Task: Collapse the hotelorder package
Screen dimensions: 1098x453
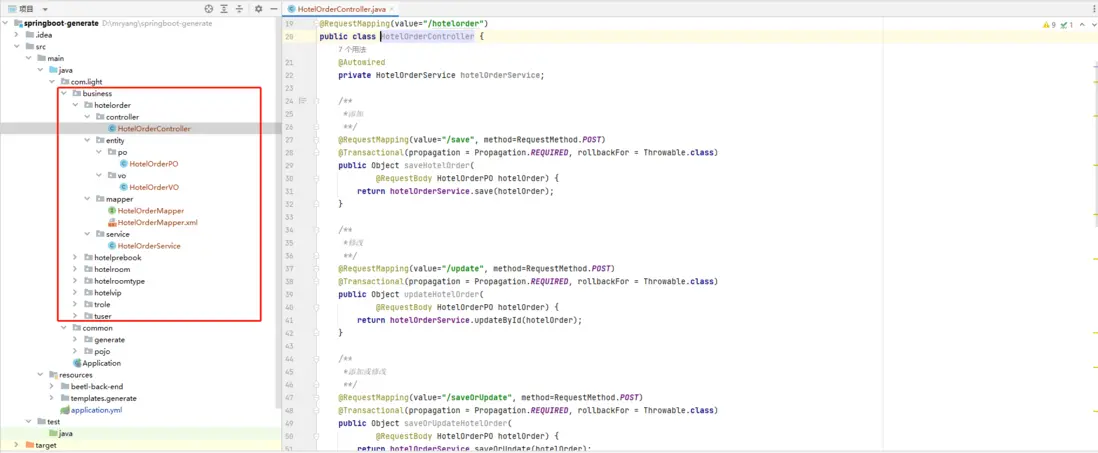Action: pos(76,106)
